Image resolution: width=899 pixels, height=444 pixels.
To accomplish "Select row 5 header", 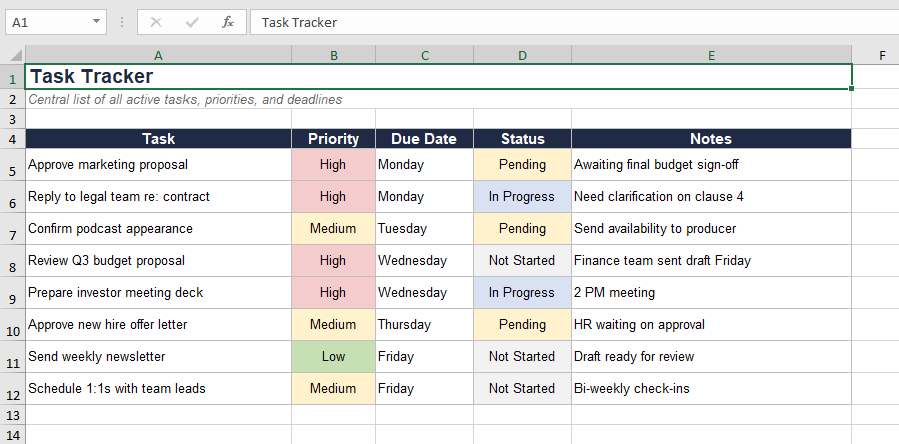I will pyautogui.click(x=15, y=165).
